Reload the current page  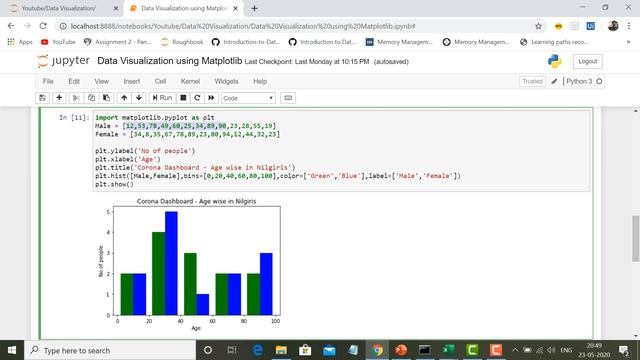click(x=43, y=26)
